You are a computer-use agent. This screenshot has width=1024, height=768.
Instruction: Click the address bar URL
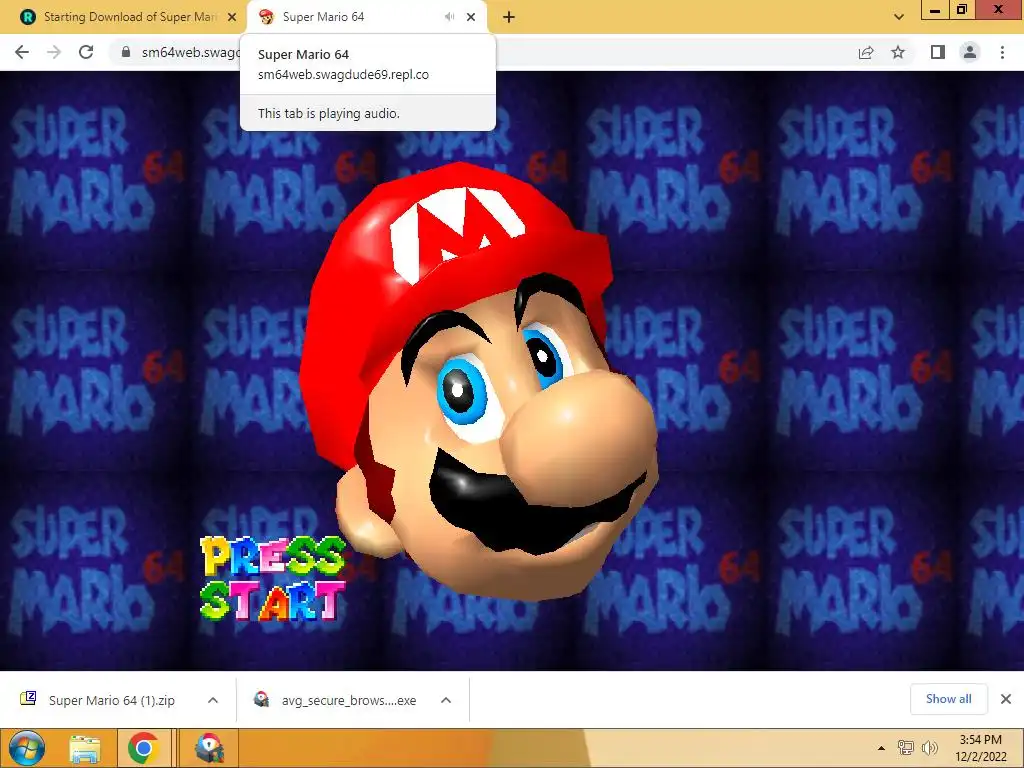point(189,52)
